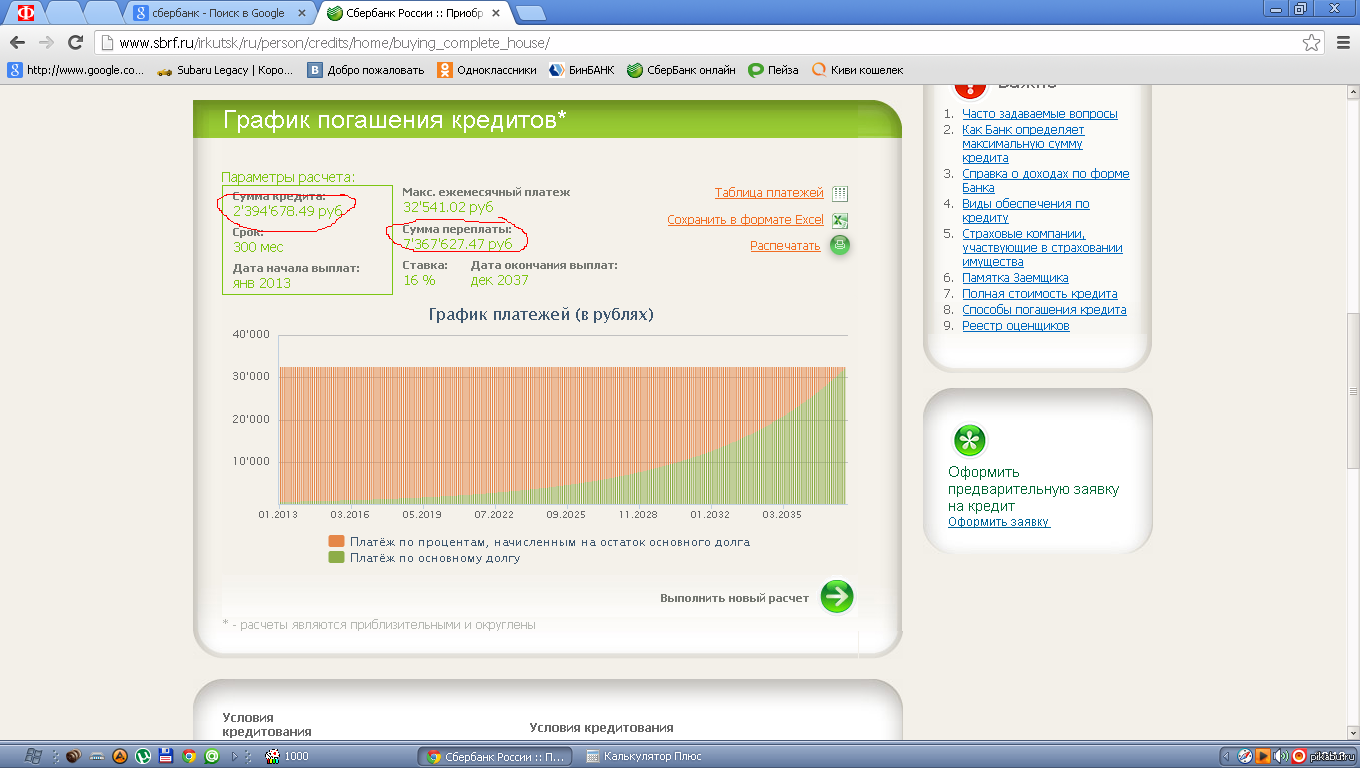This screenshot has width=1360, height=768.
Task: Close the Сбербанк России tab
Action: tap(504, 13)
